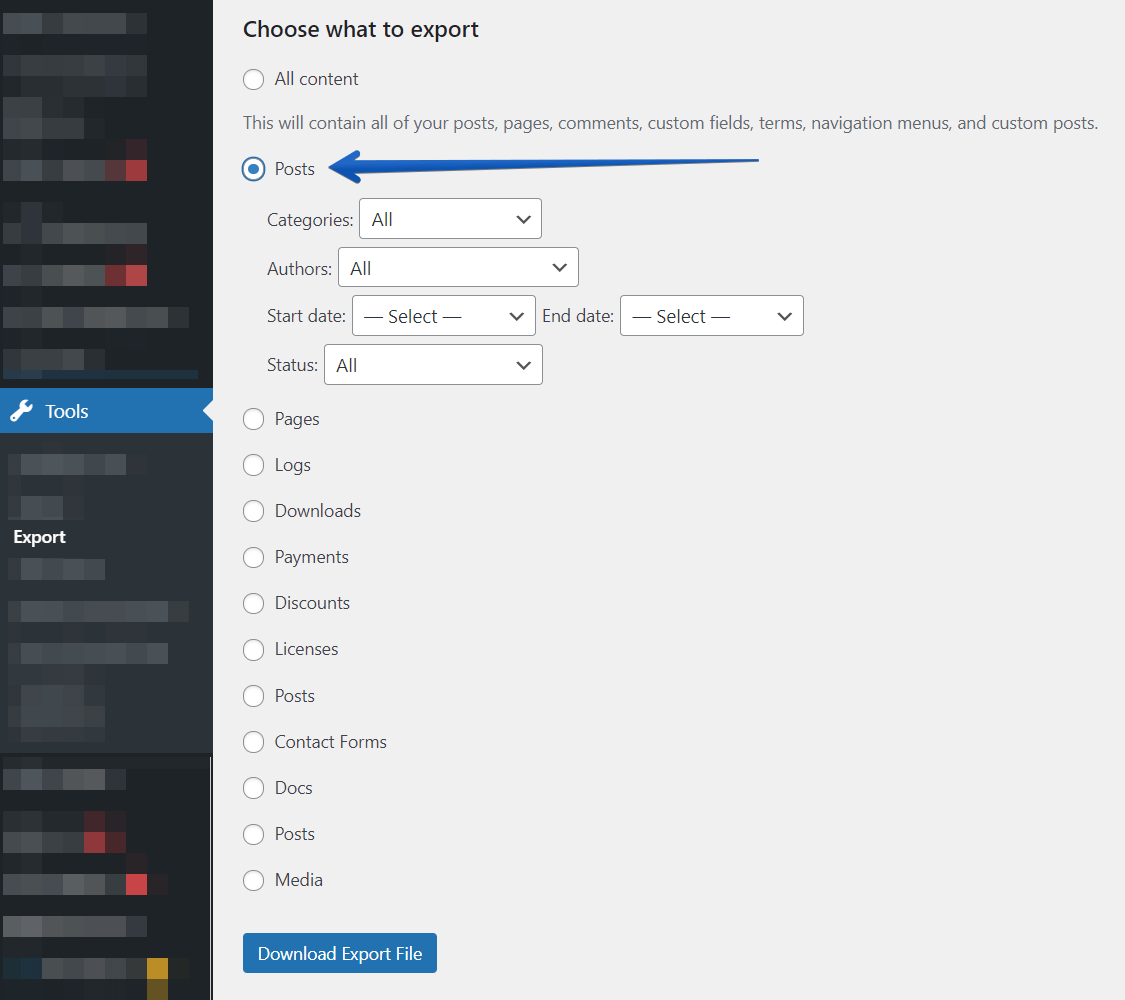Choose the Docs radio option
1125x1000 pixels.
tap(253, 788)
